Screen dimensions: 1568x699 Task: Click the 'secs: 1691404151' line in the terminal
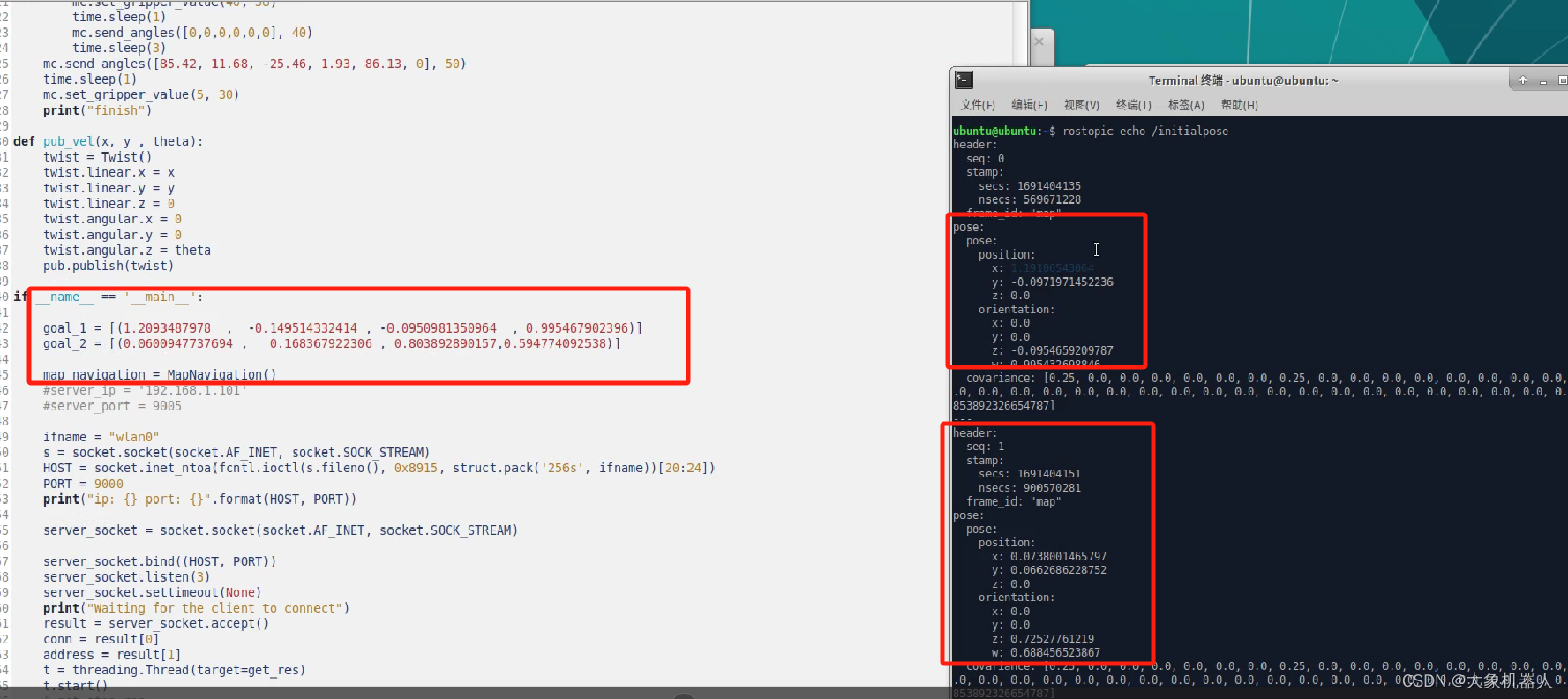(1030, 474)
